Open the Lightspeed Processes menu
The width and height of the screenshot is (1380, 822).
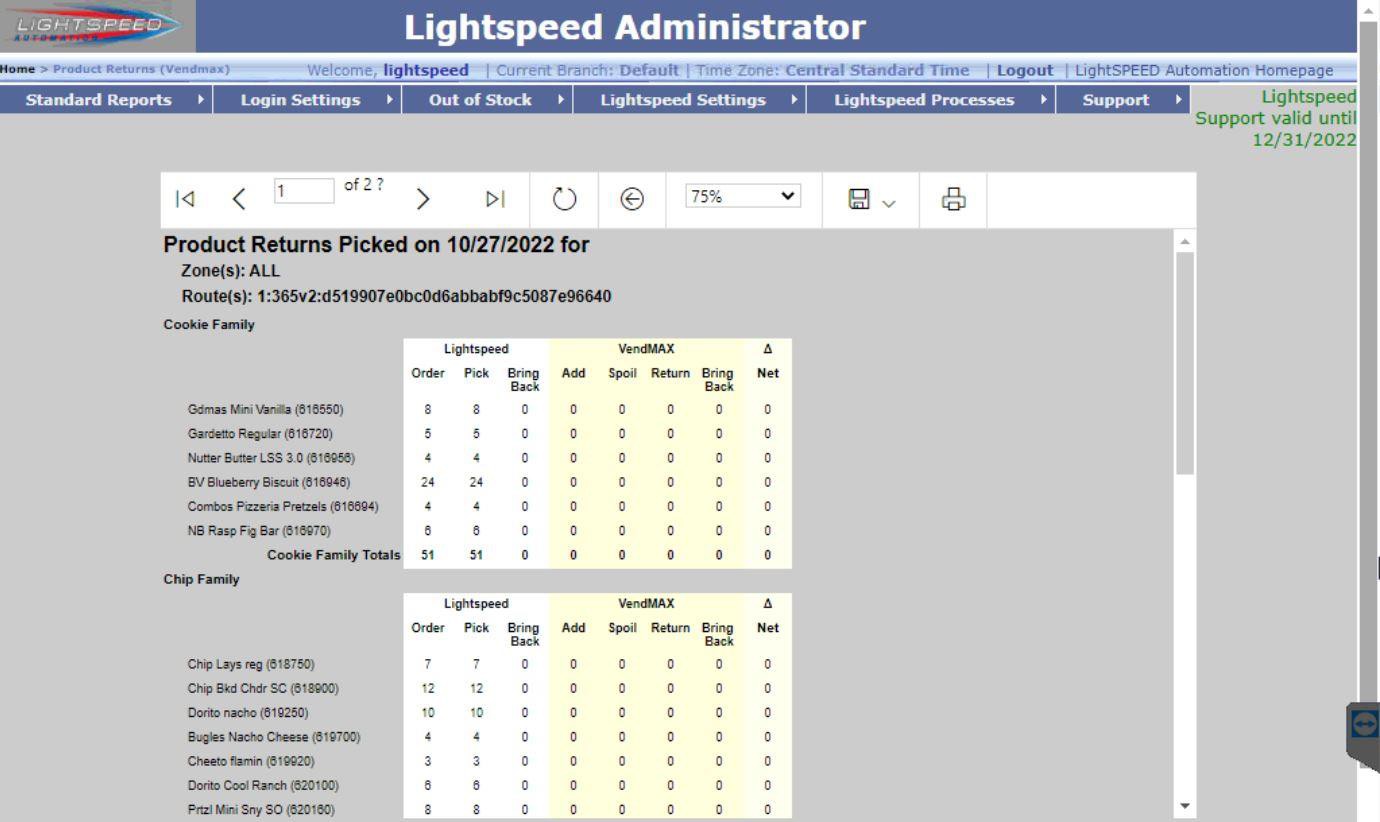tap(930, 100)
